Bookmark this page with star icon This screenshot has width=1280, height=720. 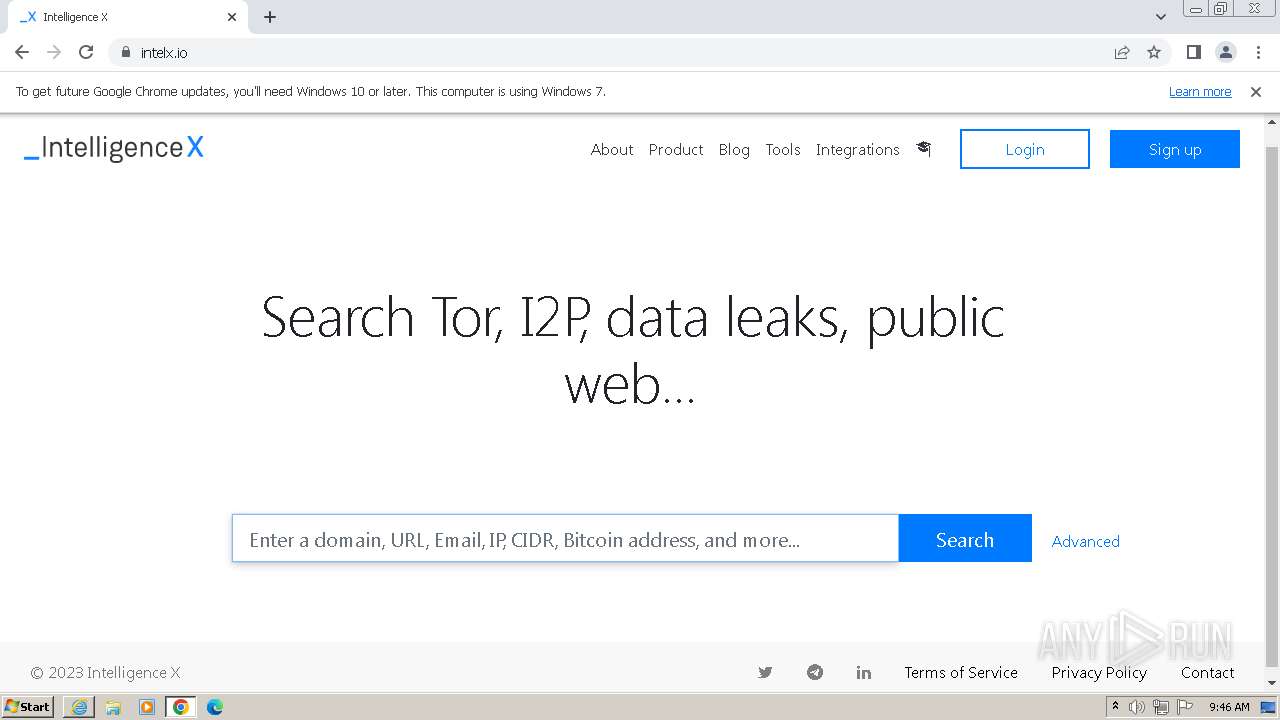pos(1154,52)
